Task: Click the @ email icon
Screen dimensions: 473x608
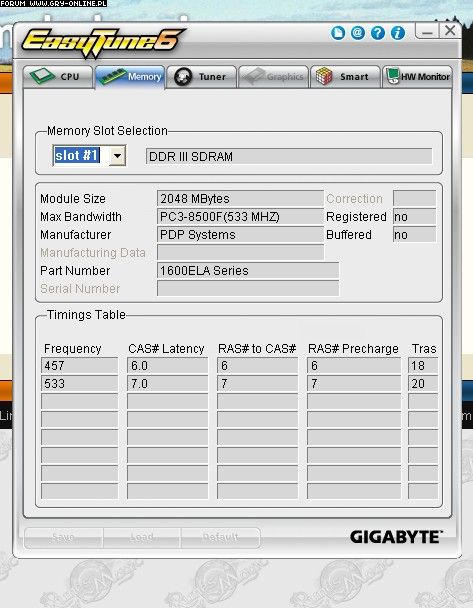Action: [x=357, y=33]
